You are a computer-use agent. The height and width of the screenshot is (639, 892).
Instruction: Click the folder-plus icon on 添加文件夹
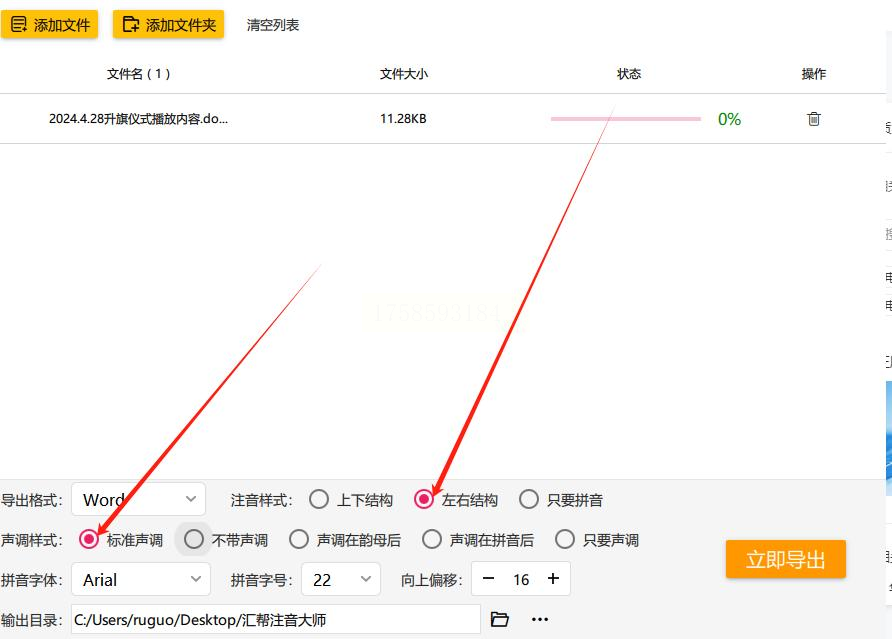point(131,24)
